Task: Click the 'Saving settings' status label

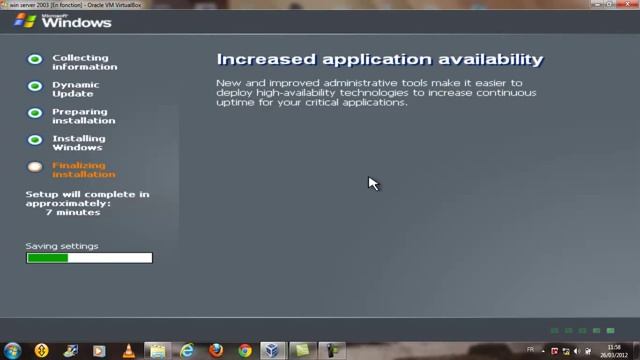Action: (x=62, y=246)
